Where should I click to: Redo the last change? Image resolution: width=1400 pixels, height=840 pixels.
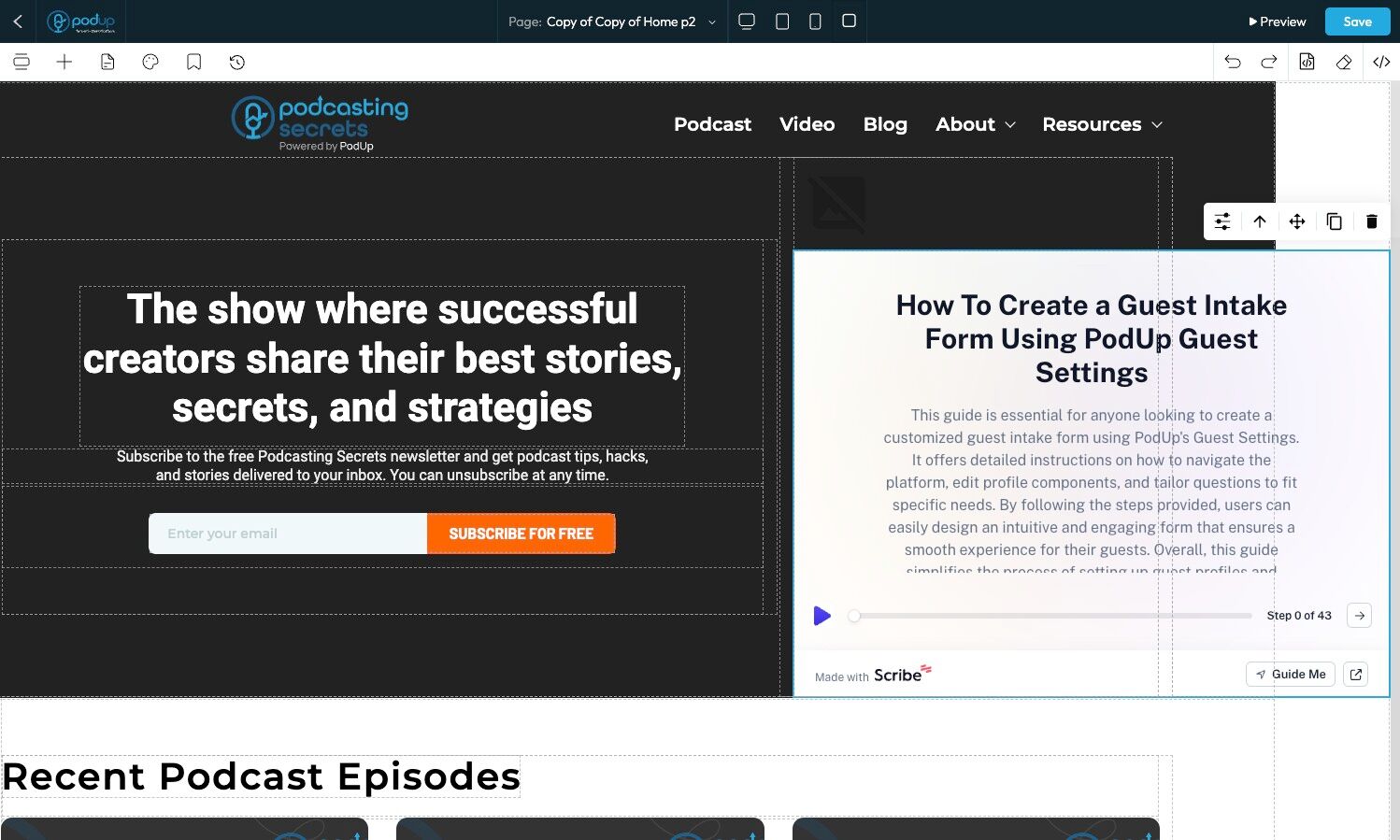[x=1269, y=62]
